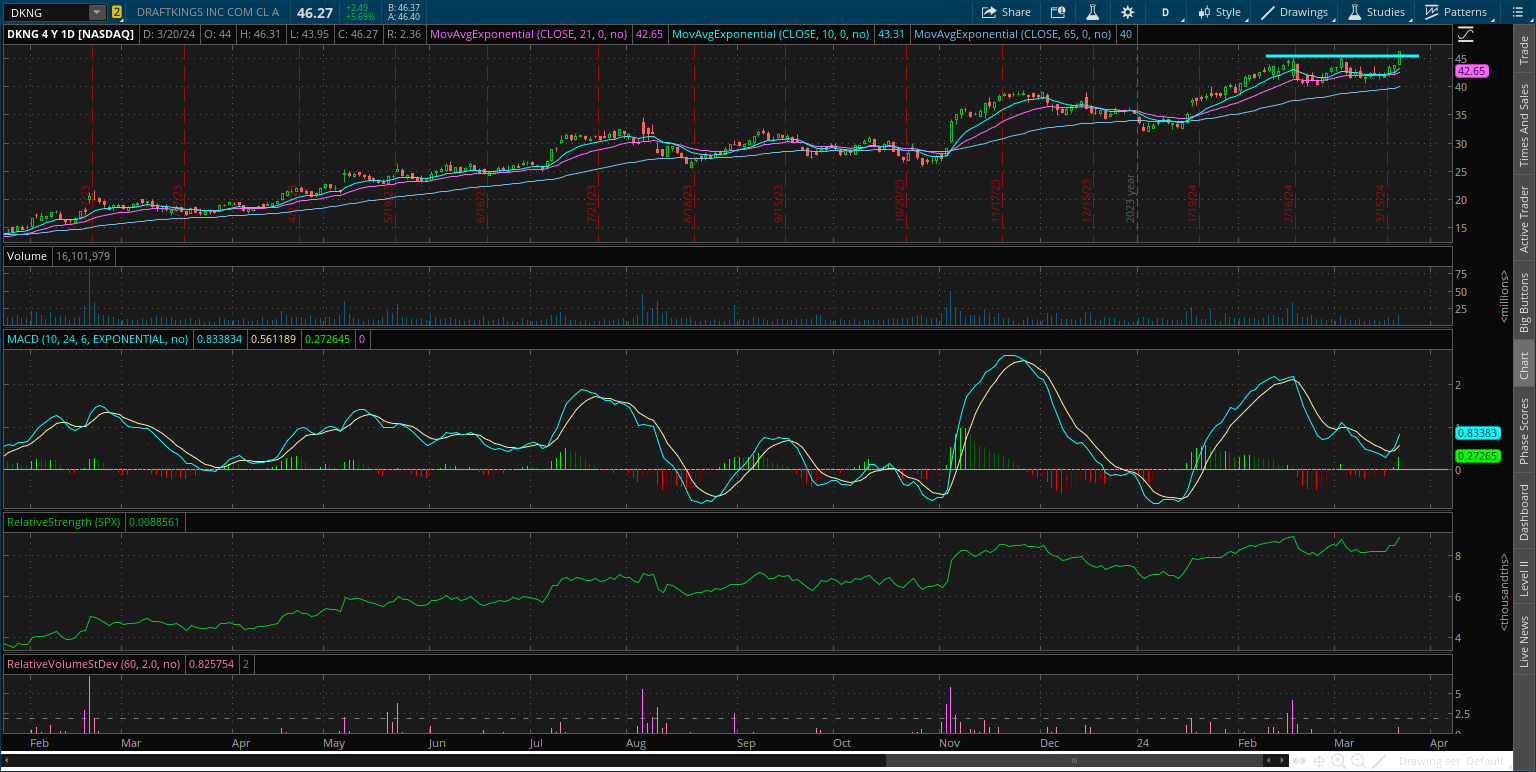Viewport: 1536px width, 772px height.
Task: Click the +5.69% change value
Action: 362,17
